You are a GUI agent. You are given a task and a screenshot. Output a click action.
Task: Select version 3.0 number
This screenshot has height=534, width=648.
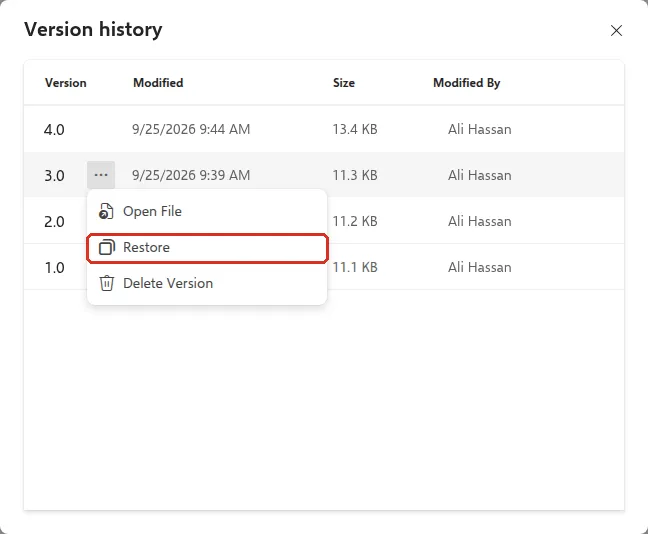click(54, 176)
